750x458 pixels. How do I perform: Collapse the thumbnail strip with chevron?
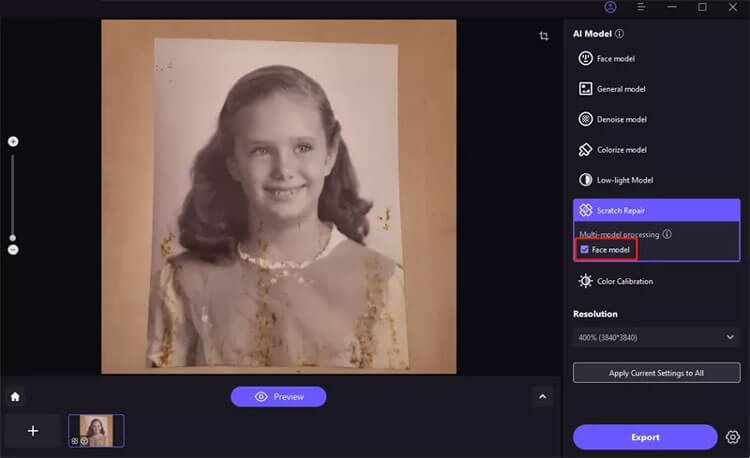[543, 397]
